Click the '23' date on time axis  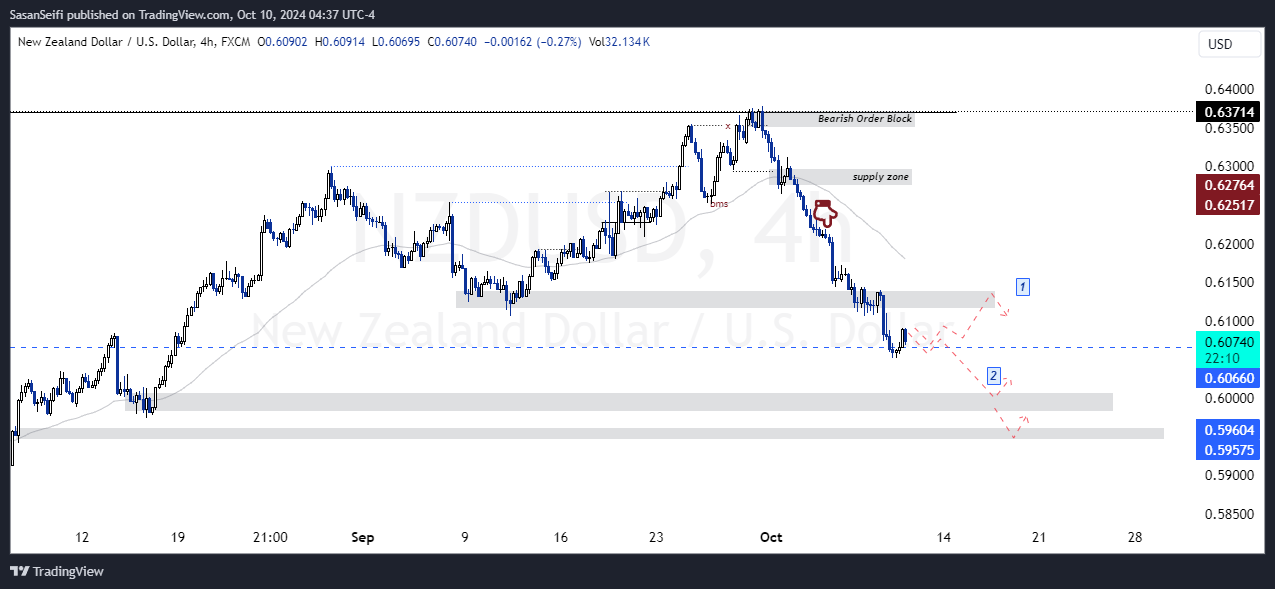(656, 537)
